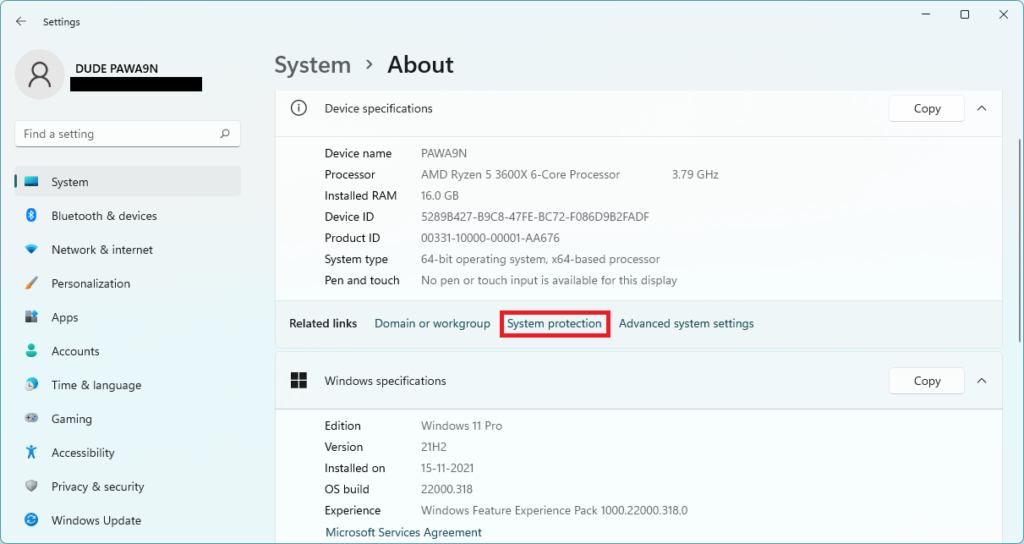The width and height of the screenshot is (1024, 544).
Task: Click the search magnifier icon
Action: 225,134
